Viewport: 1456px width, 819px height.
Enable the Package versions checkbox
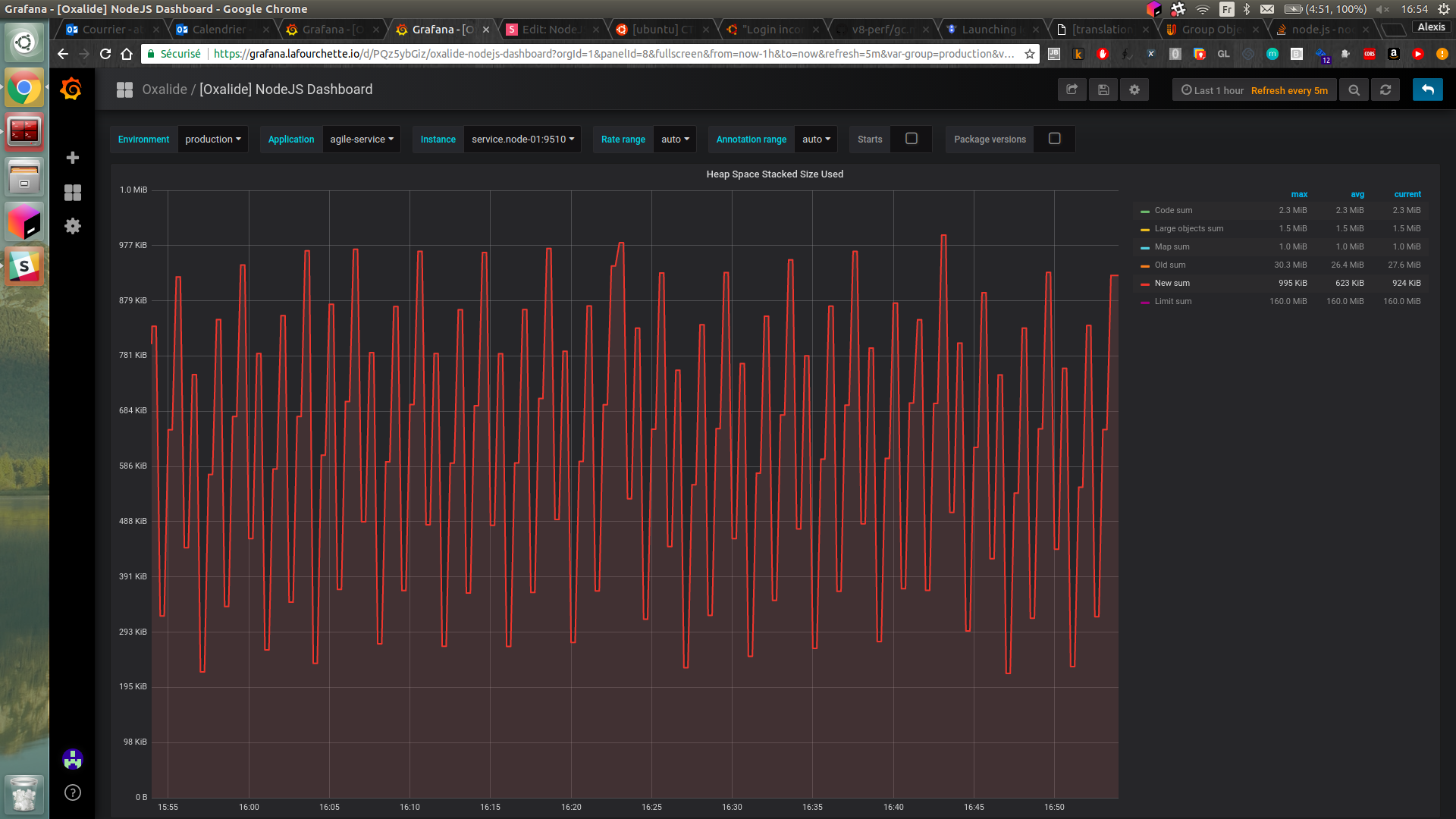[1054, 139]
